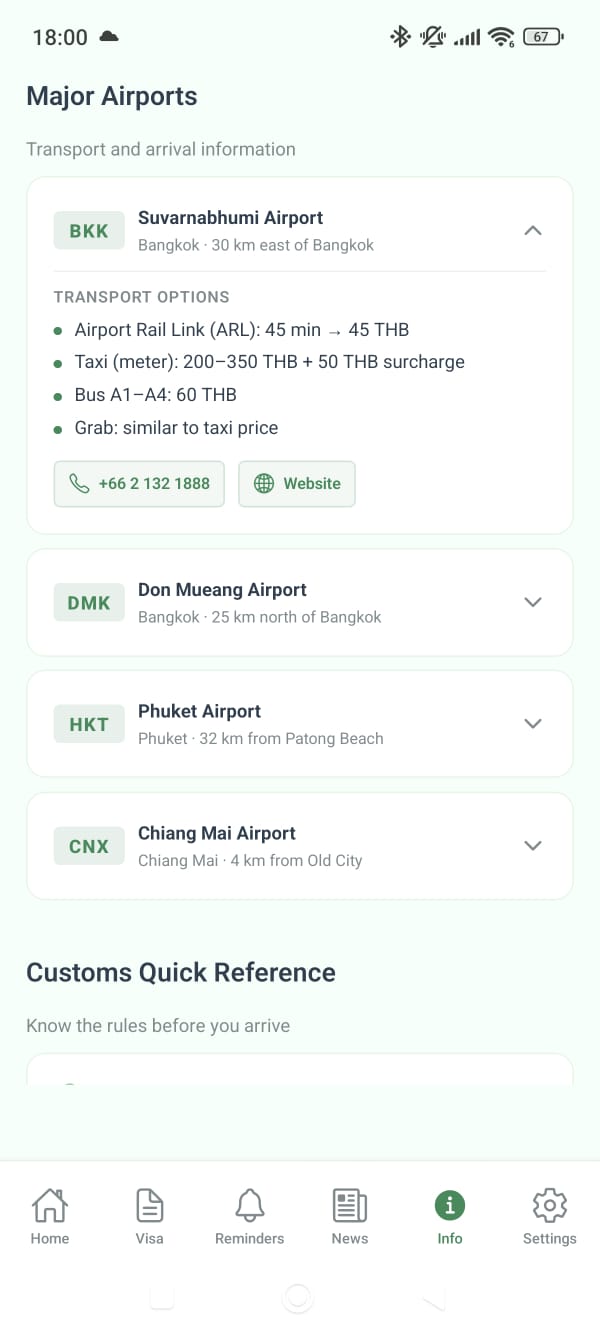Tap the Reminders bell icon
This screenshot has height=1335, width=600.
point(250,1205)
